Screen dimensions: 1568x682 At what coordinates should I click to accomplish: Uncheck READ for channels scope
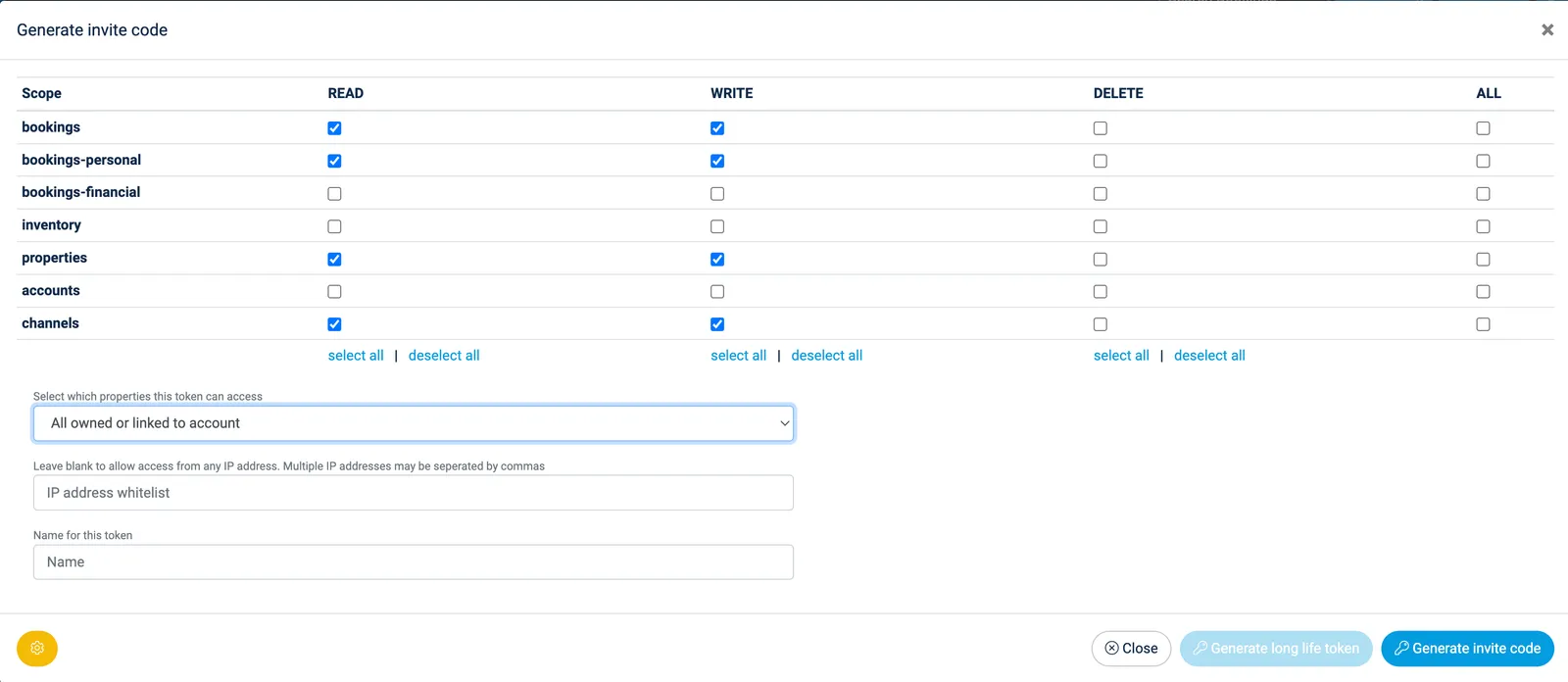pos(334,324)
